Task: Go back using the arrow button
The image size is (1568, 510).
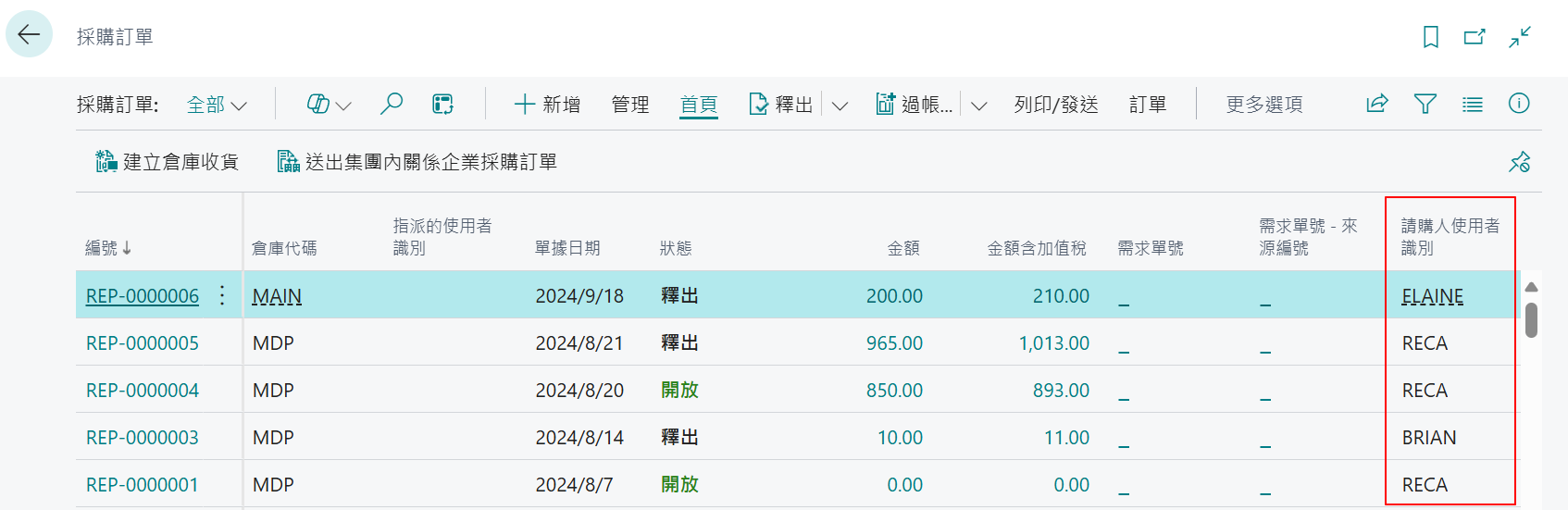Action: point(29,35)
